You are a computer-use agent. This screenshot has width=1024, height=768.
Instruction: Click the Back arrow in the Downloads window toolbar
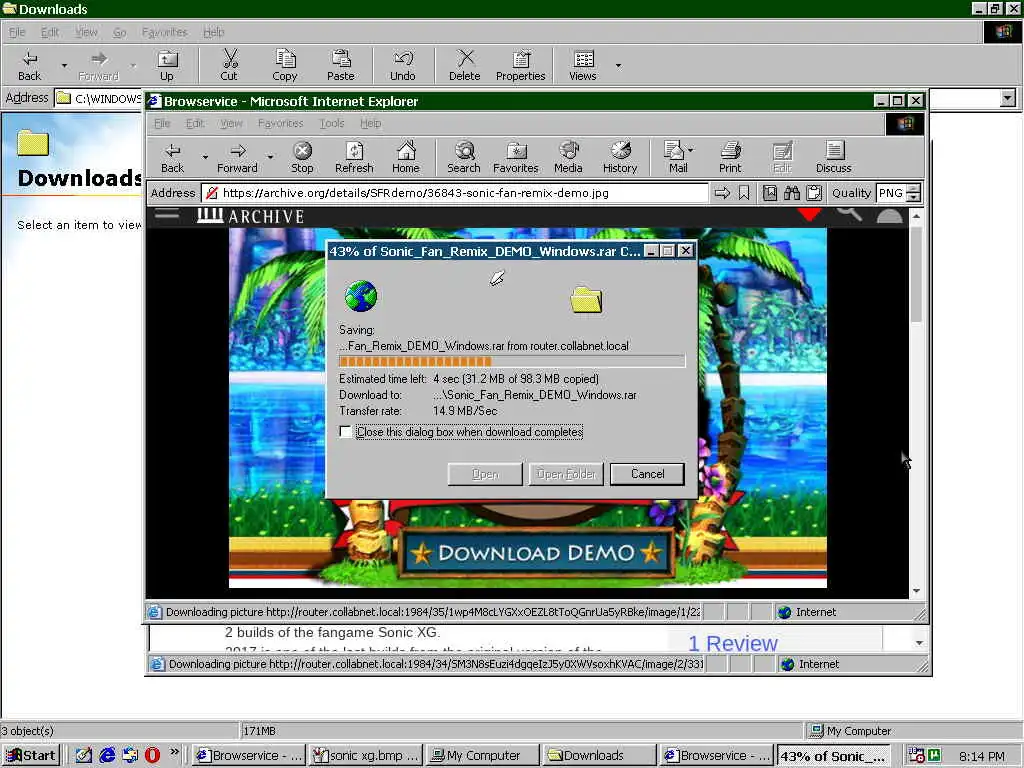29,65
